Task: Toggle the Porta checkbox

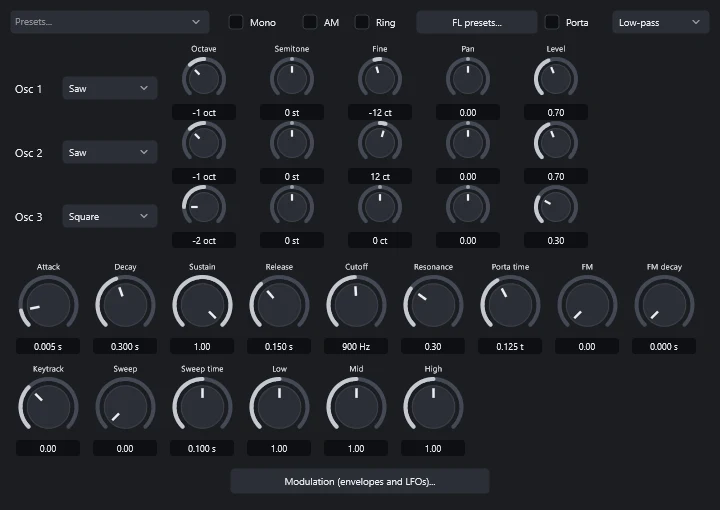Action: tap(552, 22)
